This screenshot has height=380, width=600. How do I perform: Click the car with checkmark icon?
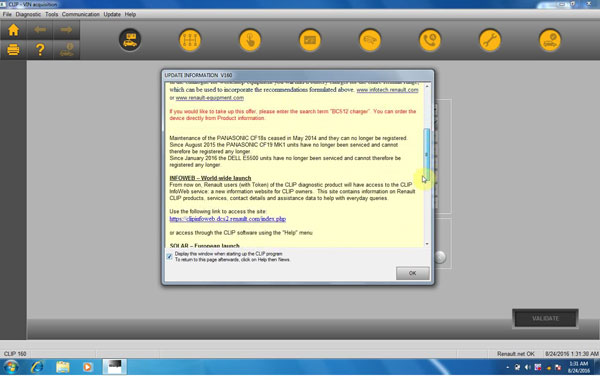coord(550,40)
